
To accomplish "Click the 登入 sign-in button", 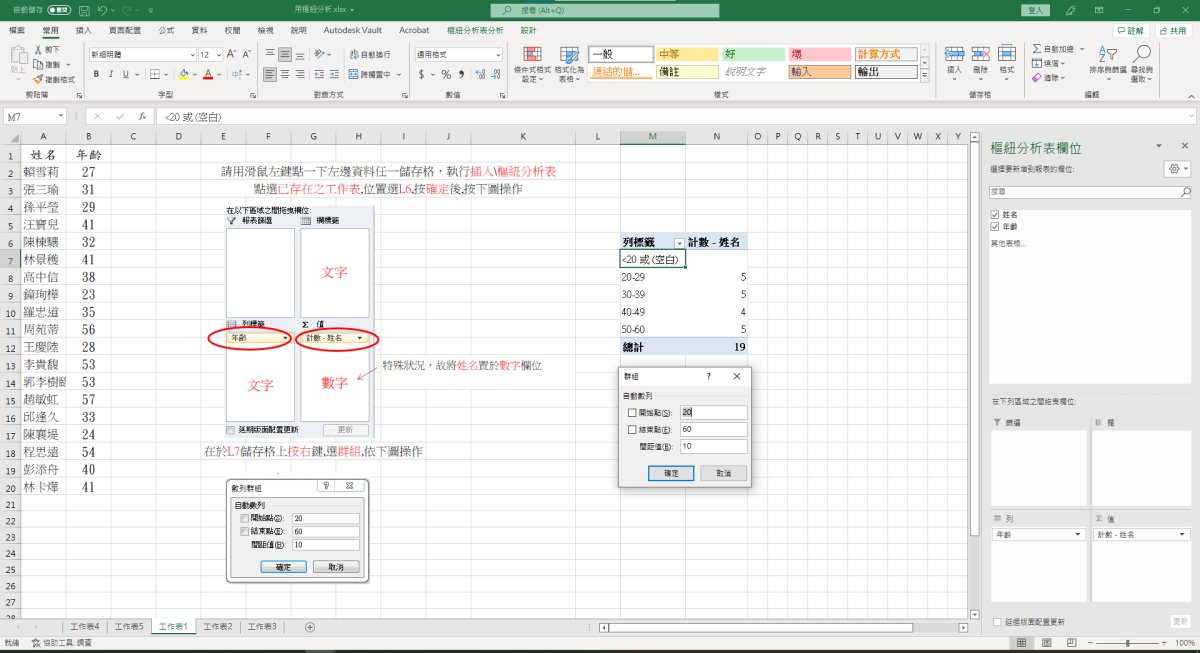I will [x=1035, y=9].
